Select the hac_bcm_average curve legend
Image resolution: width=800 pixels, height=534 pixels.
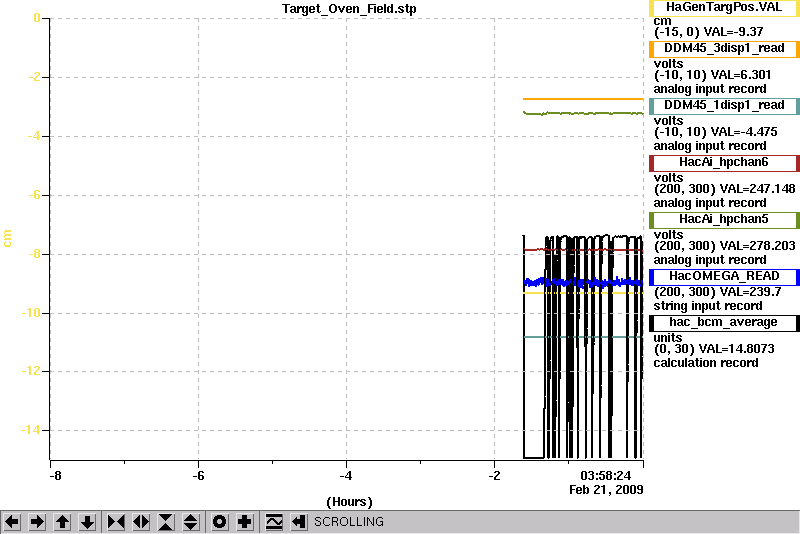point(724,323)
